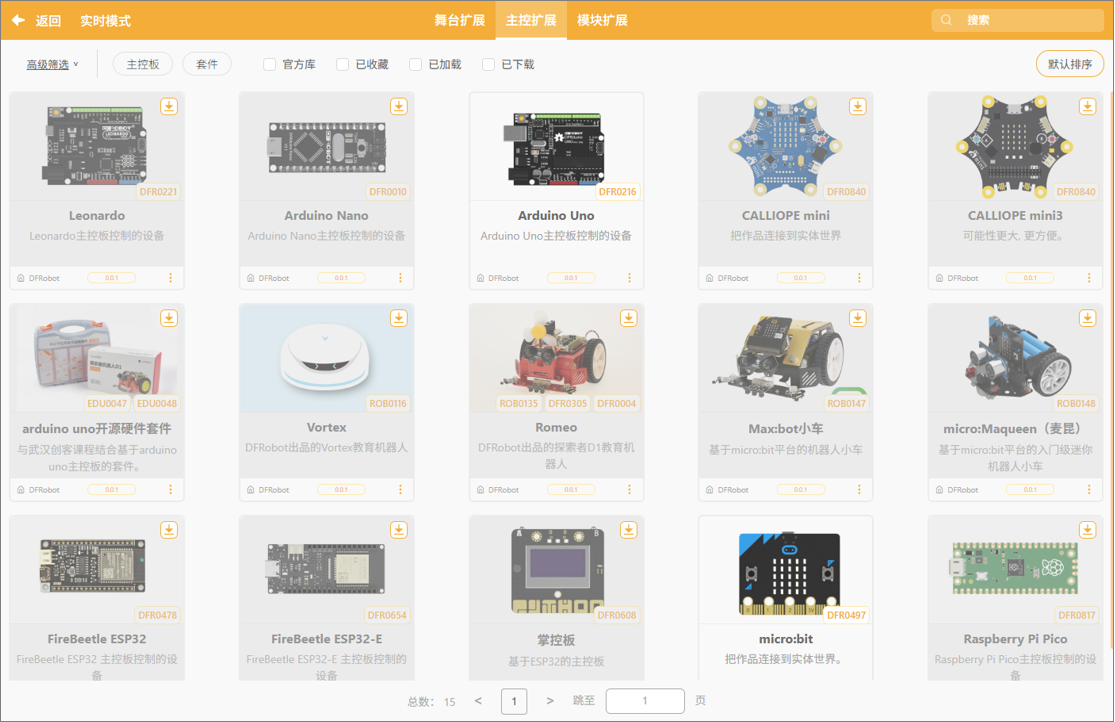
Task: Click the download icon on Leonardo card
Action: [x=169, y=106]
